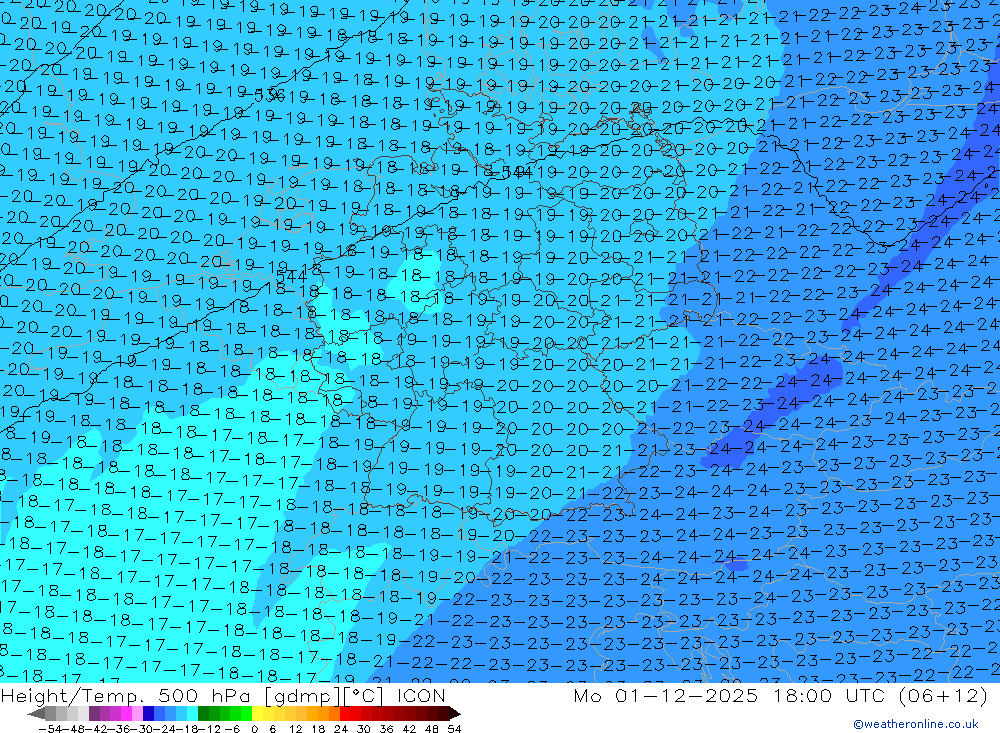
Task: Click the right dark arrow of the color scale
Action: pyautogui.click(x=455, y=714)
